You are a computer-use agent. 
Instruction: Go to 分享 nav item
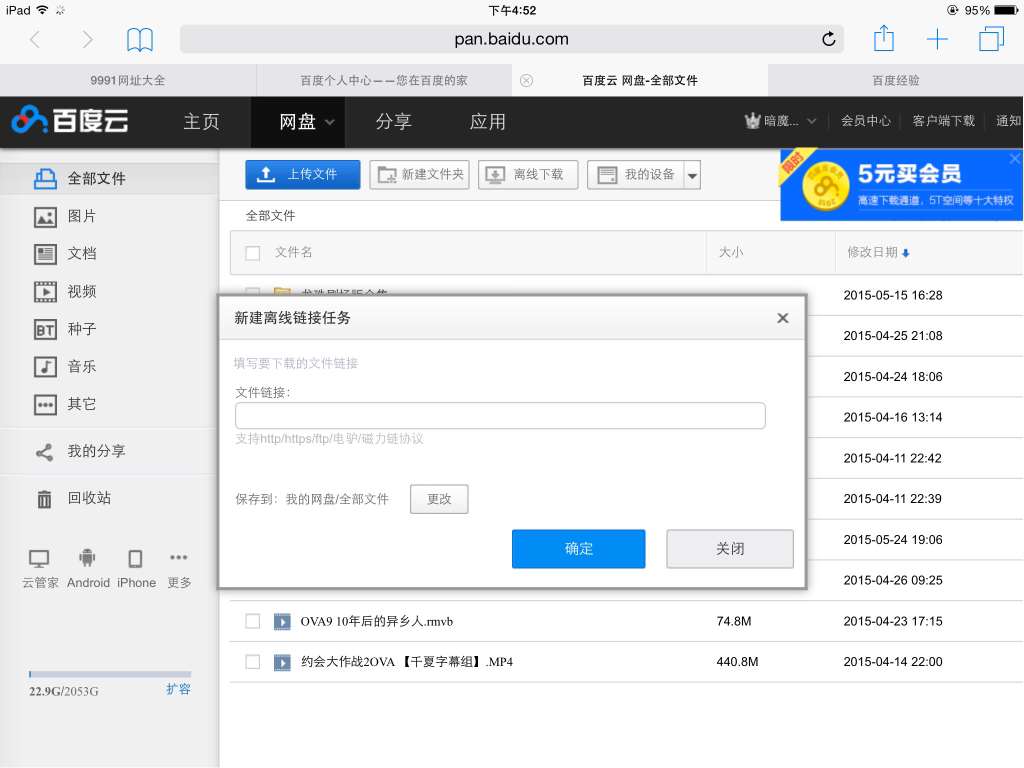coord(393,121)
